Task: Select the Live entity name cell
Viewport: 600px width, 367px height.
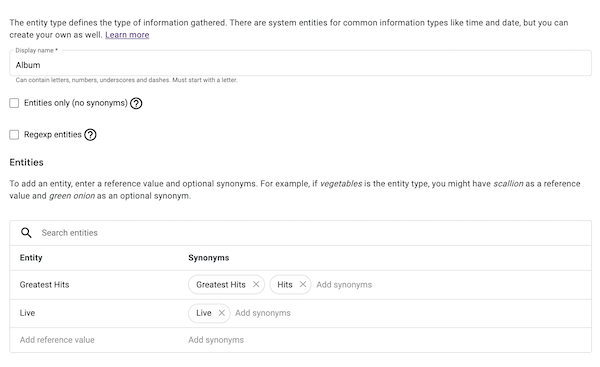Action: coord(27,313)
